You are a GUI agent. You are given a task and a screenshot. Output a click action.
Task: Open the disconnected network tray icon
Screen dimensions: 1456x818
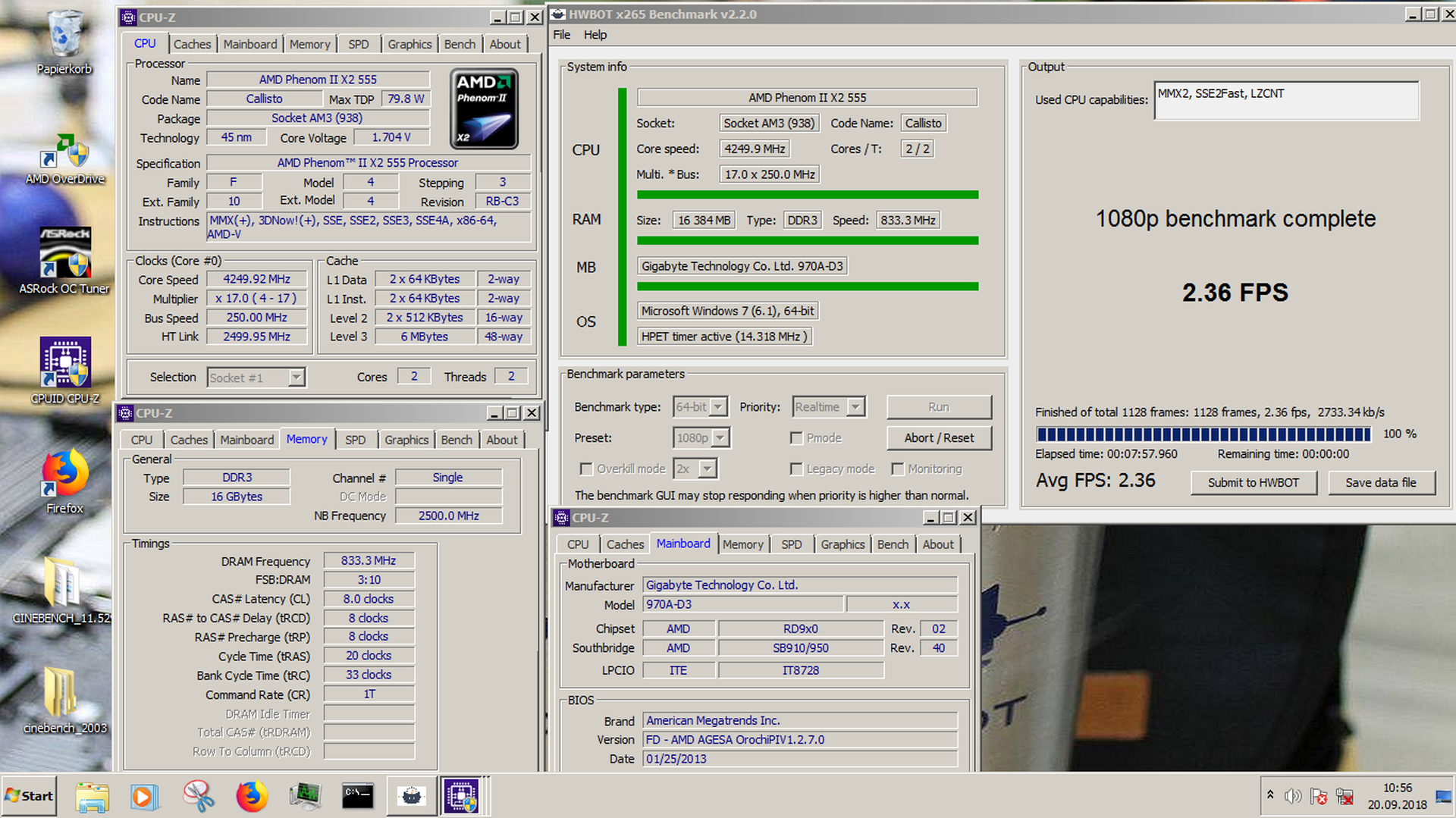point(1345,796)
